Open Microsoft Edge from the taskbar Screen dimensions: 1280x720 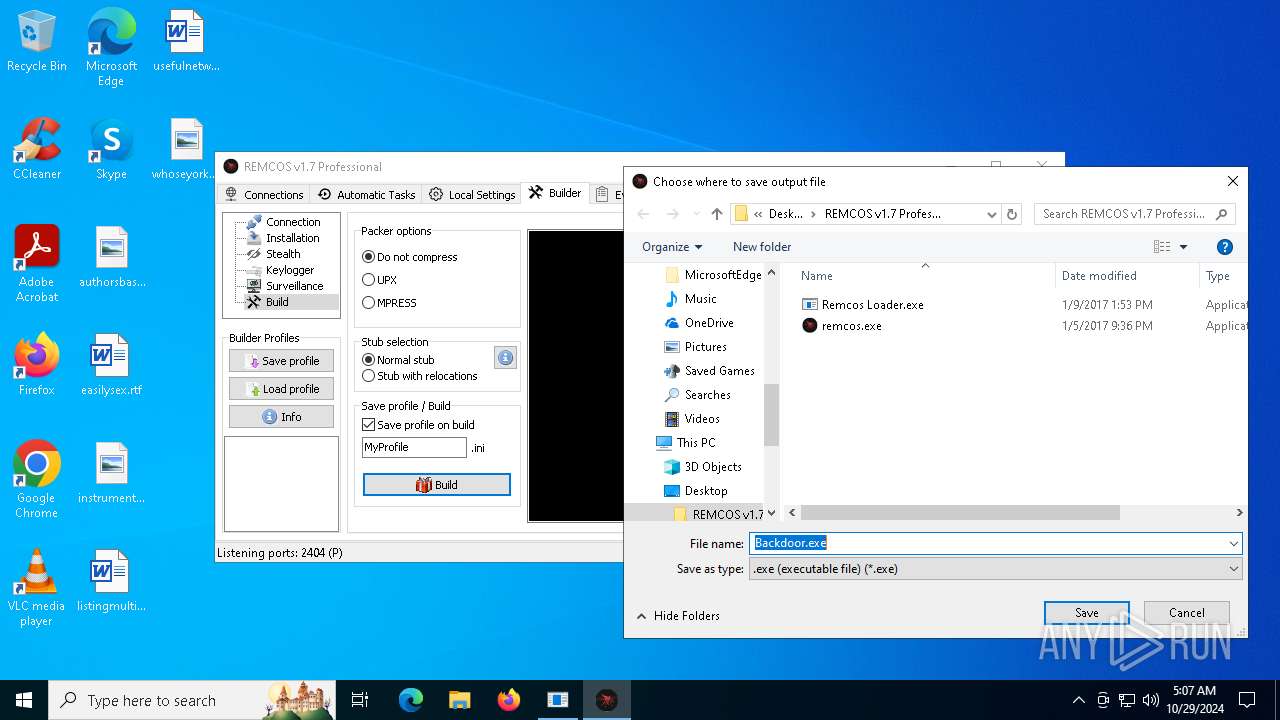[411, 700]
